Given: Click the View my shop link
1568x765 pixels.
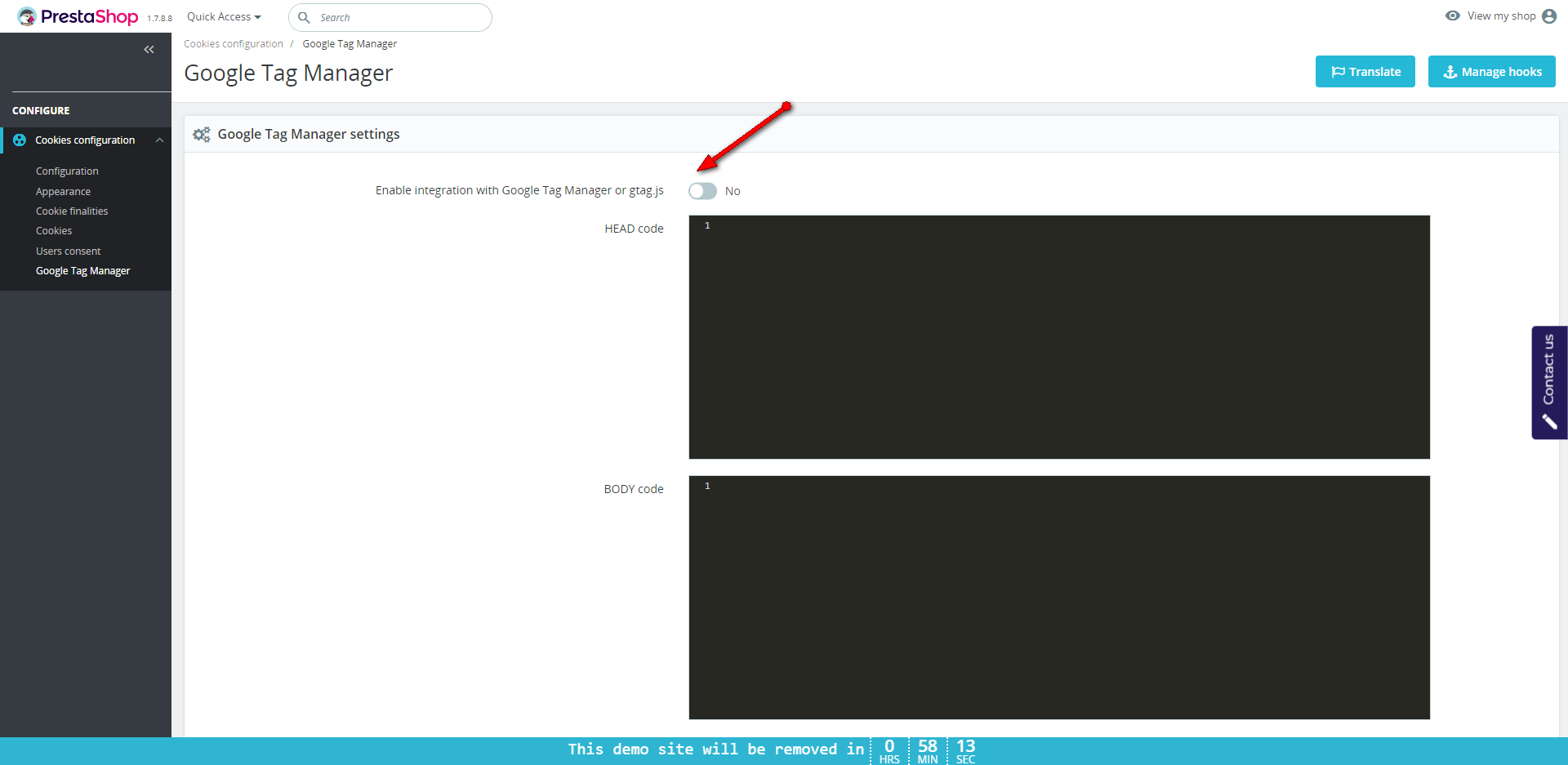Looking at the screenshot, I should 1501,16.
